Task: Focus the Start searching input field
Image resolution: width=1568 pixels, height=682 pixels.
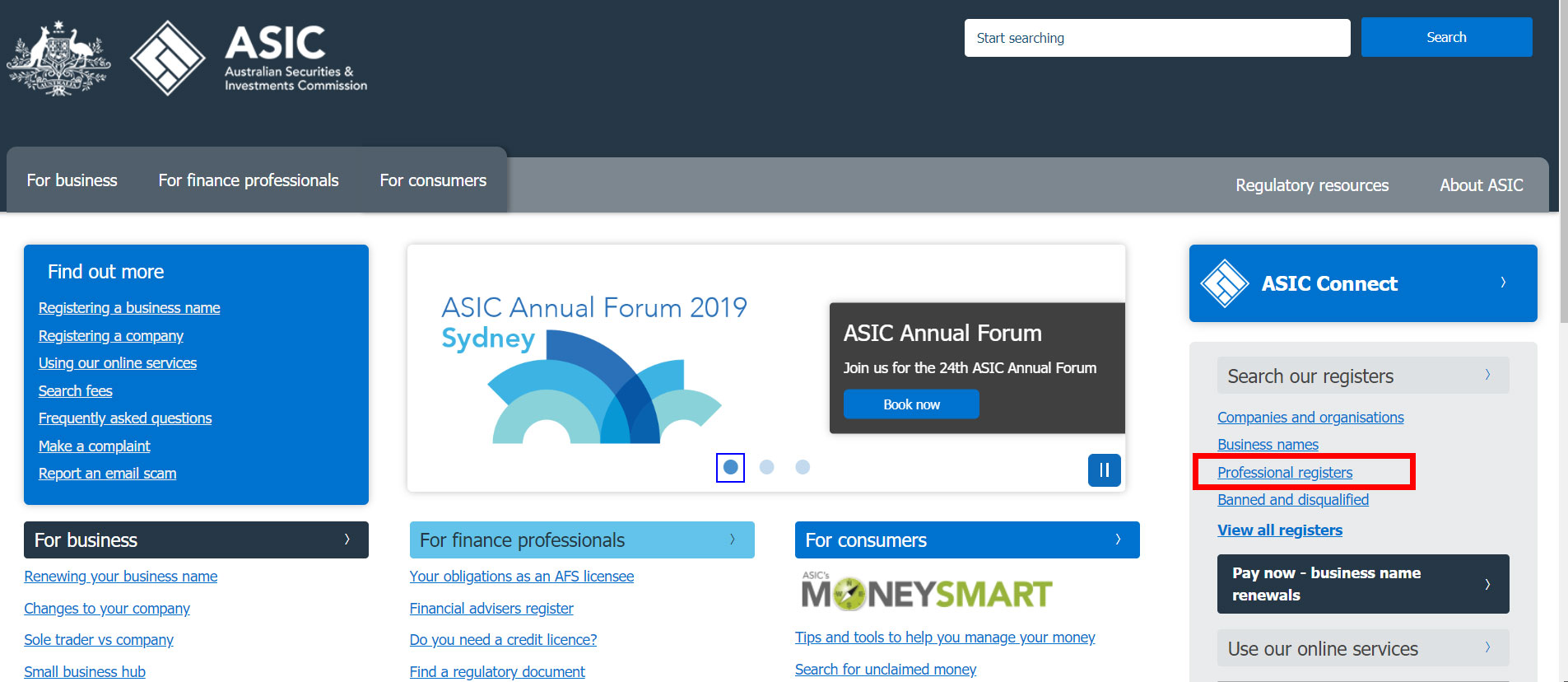Action: (x=1157, y=38)
